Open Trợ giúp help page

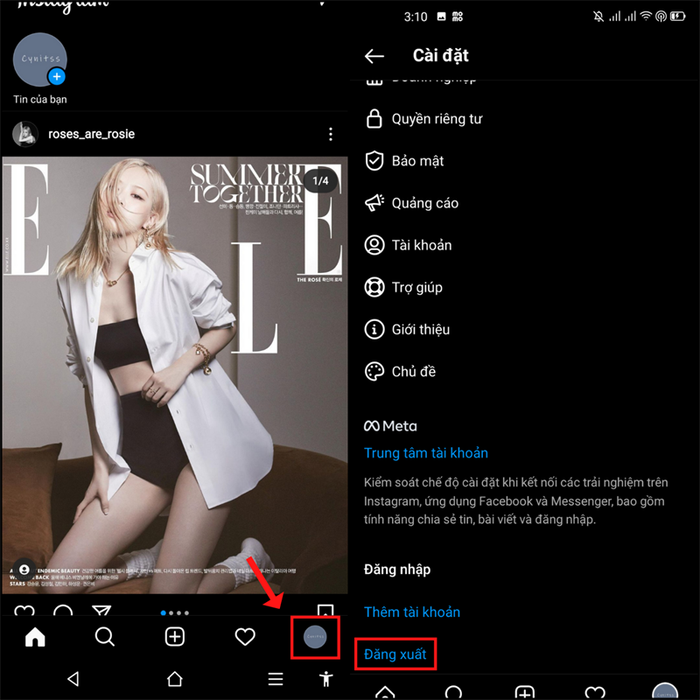[x=525, y=288]
